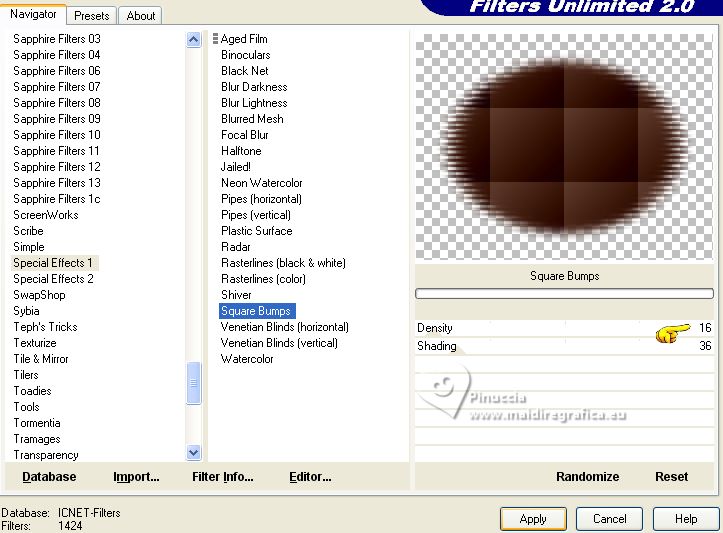Screen dimensions: 723x533
Task: Reset the filter parameters
Action: pos(671,476)
